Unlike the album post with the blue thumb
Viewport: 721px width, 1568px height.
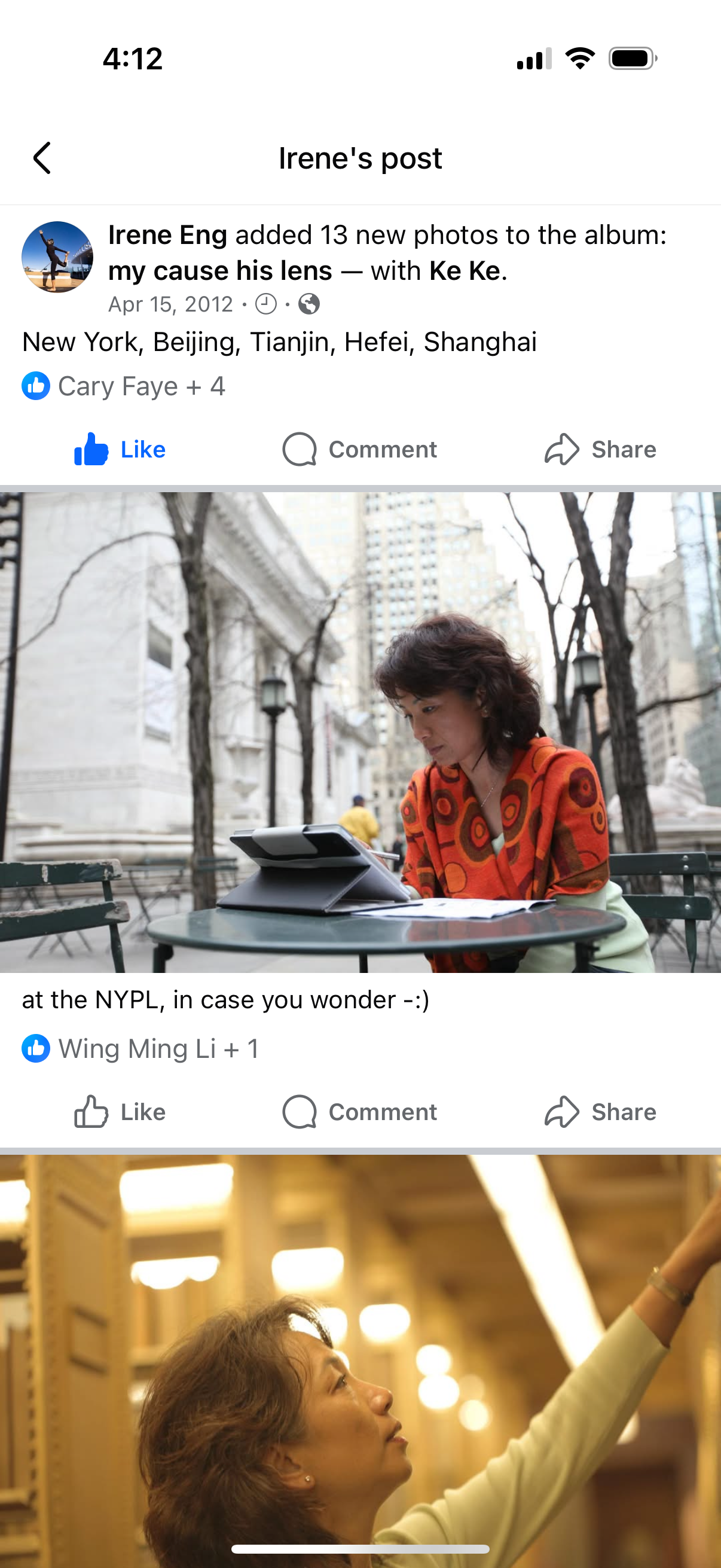click(91, 449)
